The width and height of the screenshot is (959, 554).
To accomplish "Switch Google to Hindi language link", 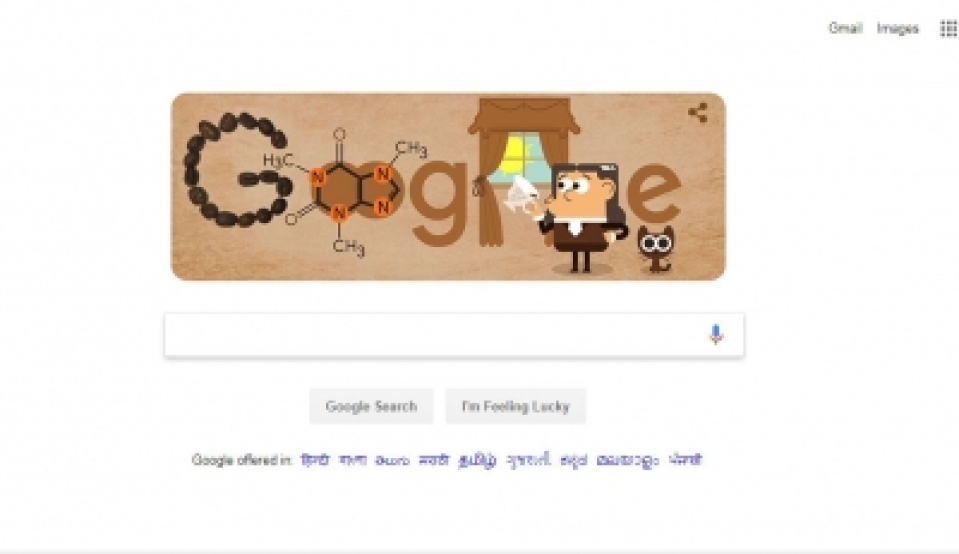I will pyautogui.click(x=315, y=460).
